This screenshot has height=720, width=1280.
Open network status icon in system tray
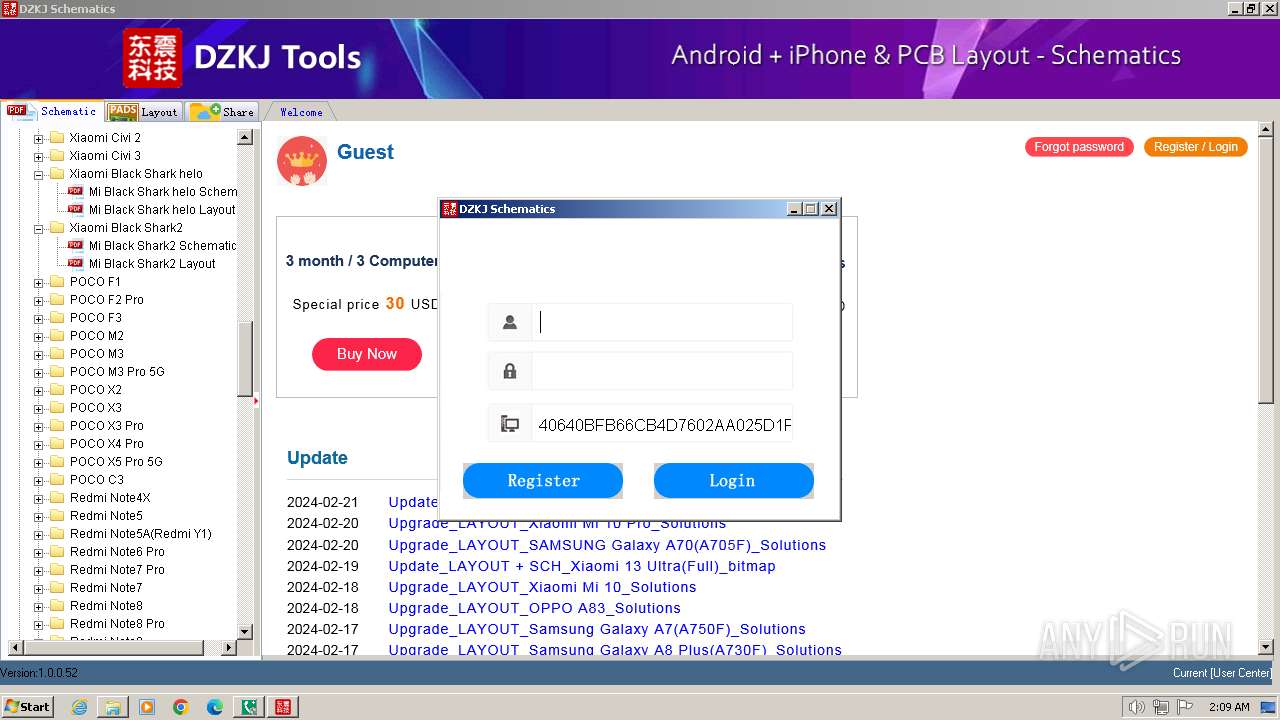coord(1160,707)
